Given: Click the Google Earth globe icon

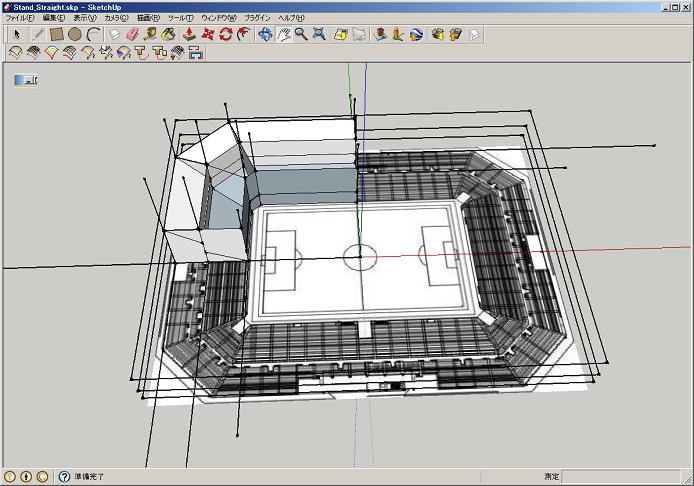Looking at the screenshot, I should coord(416,34).
